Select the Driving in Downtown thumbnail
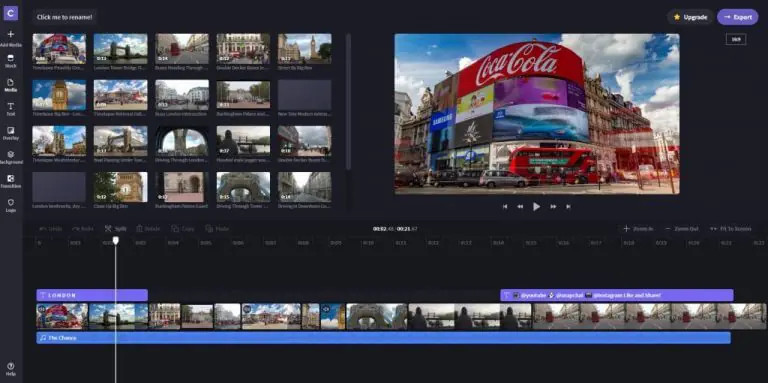Screen dimensions: 768x383 305,187
